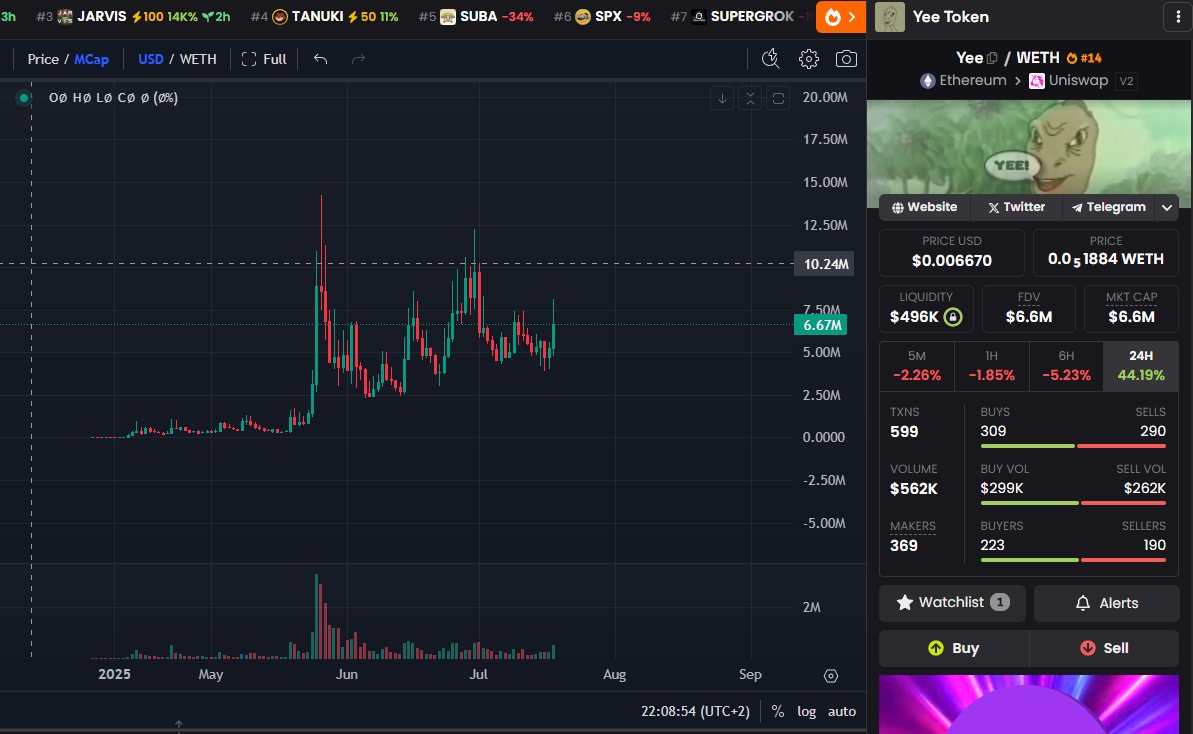Click the Ethereum chain icon

click(x=927, y=81)
